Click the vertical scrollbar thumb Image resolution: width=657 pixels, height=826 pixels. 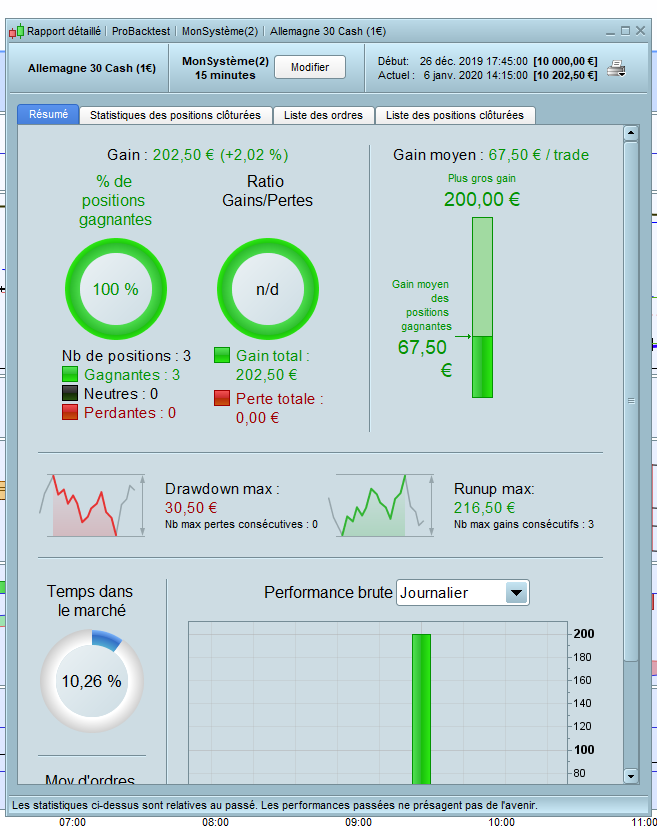[631, 400]
